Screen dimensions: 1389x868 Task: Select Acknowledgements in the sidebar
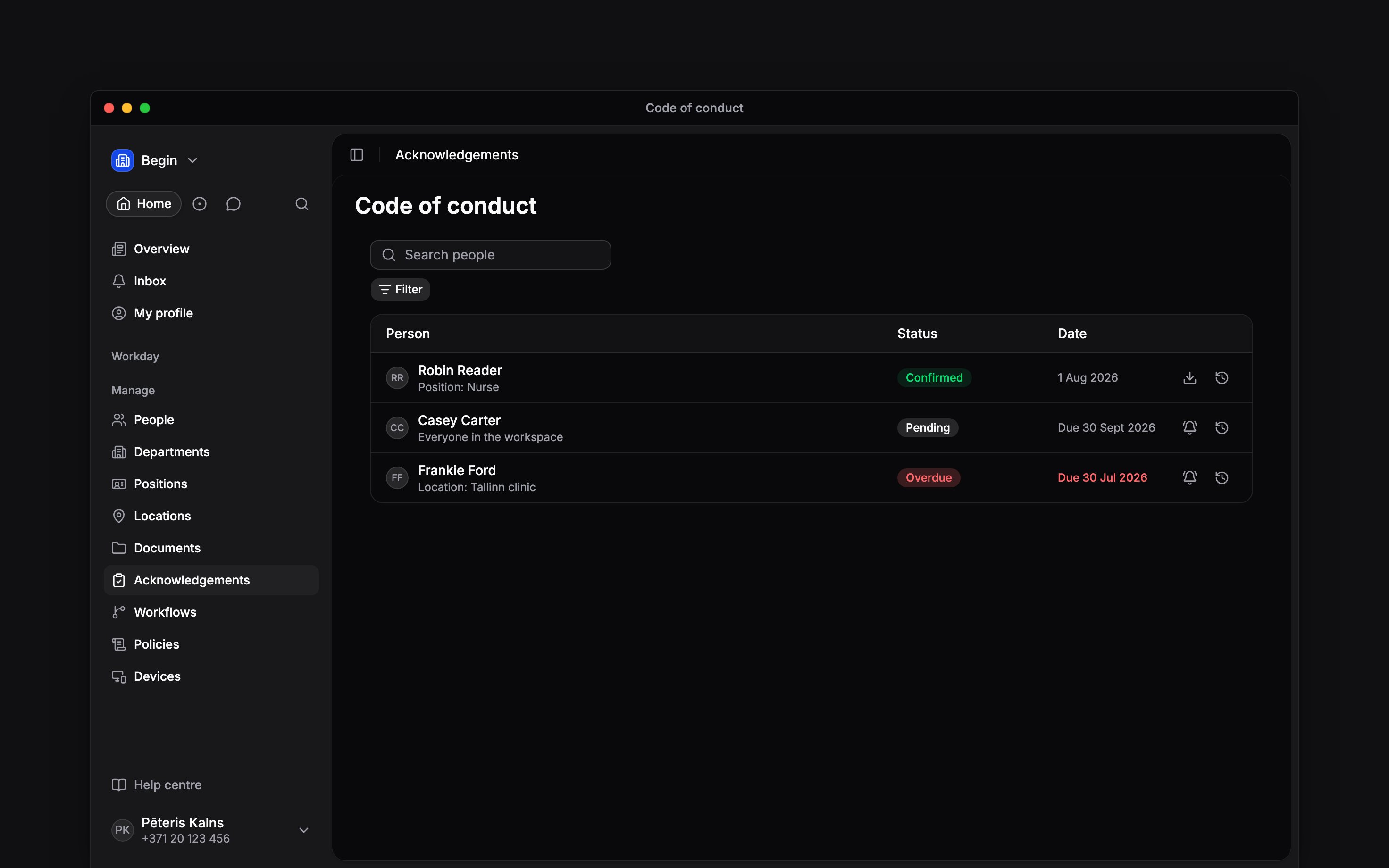211,580
